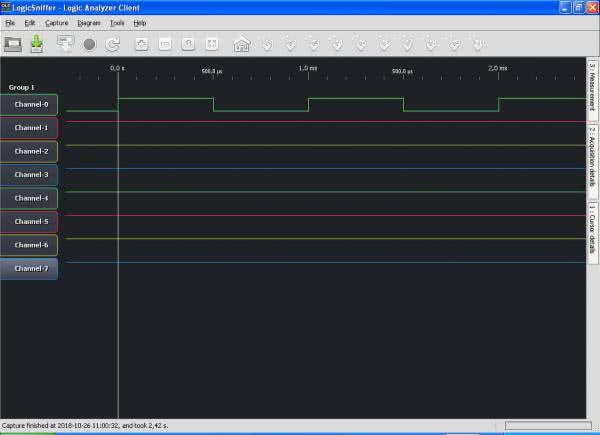Click the house-shaped Go to trigger icon
600x435 pixels.
tap(241, 44)
